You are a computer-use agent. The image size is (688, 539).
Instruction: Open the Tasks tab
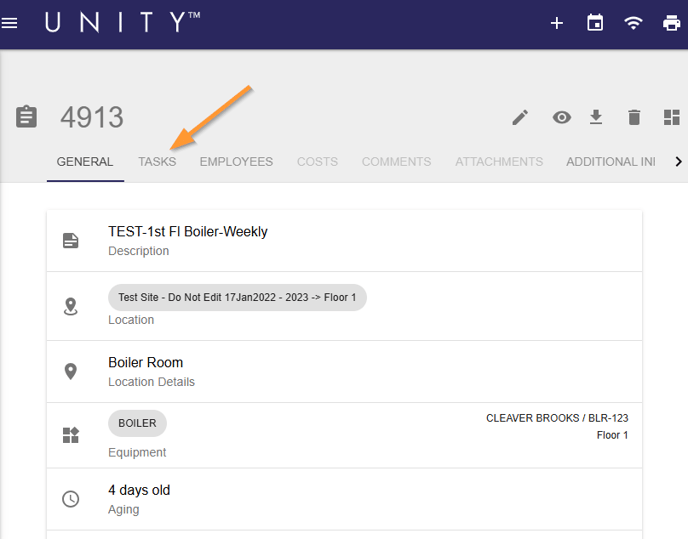coord(157,162)
